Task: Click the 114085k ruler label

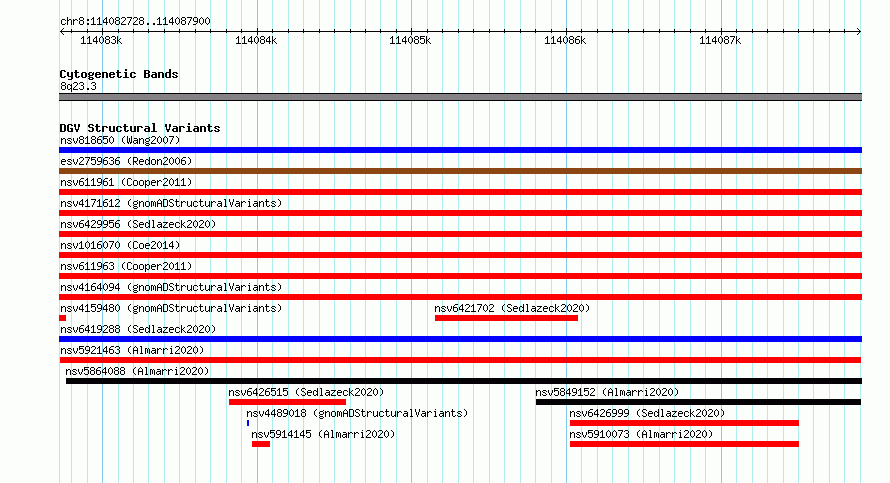Action: [410, 40]
